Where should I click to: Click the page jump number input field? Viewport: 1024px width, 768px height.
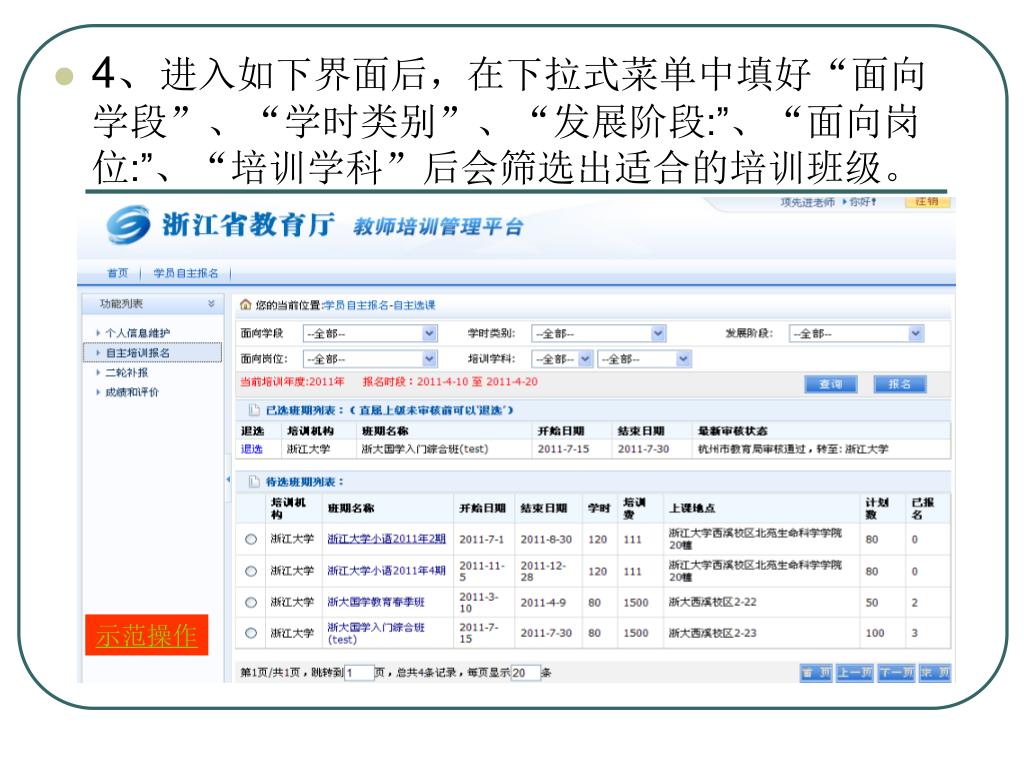[359, 673]
